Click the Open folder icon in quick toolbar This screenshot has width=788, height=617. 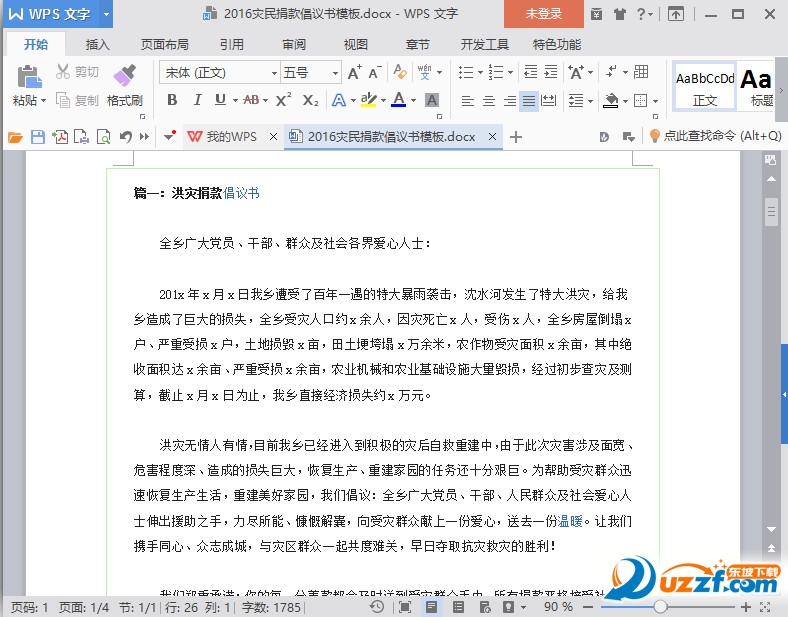[x=16, y=137]
